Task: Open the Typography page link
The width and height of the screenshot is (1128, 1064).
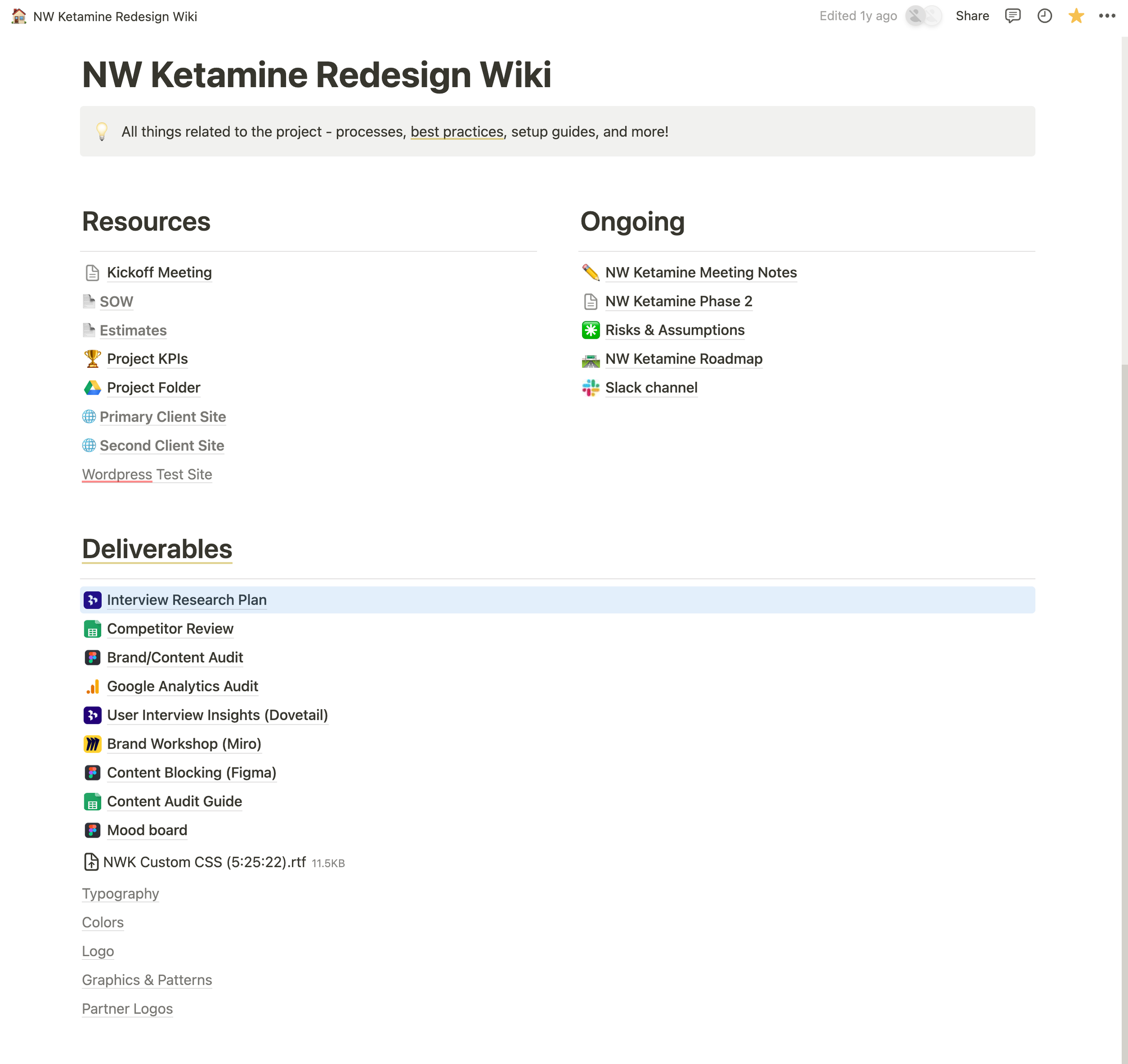Action: [120, 893]
